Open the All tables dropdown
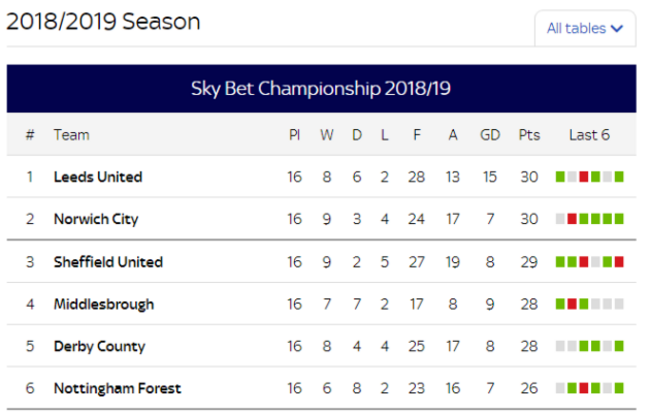Screen dimensions: 650x413 [x=585, y=28]
